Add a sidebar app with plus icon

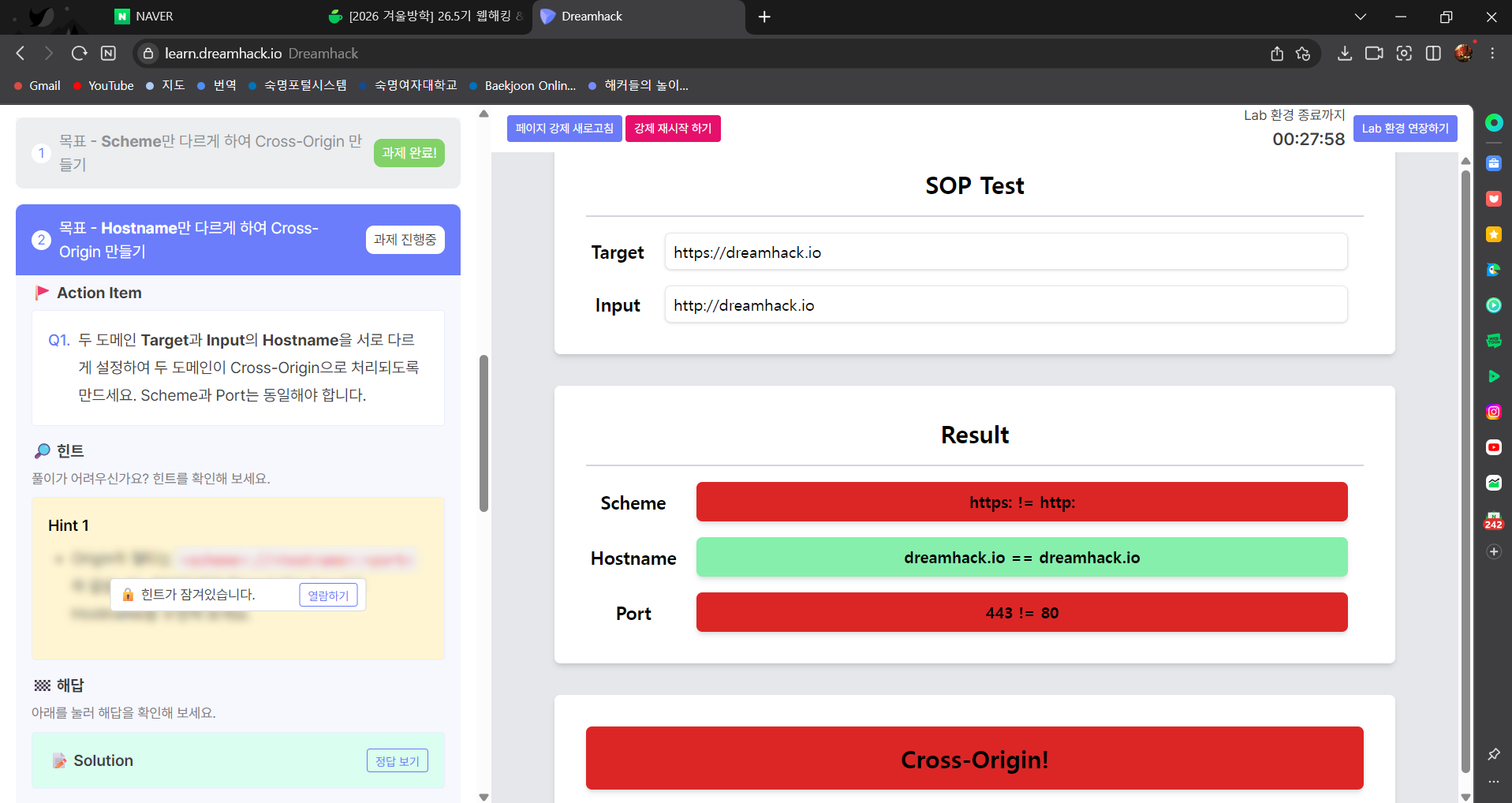point(1493,552)
